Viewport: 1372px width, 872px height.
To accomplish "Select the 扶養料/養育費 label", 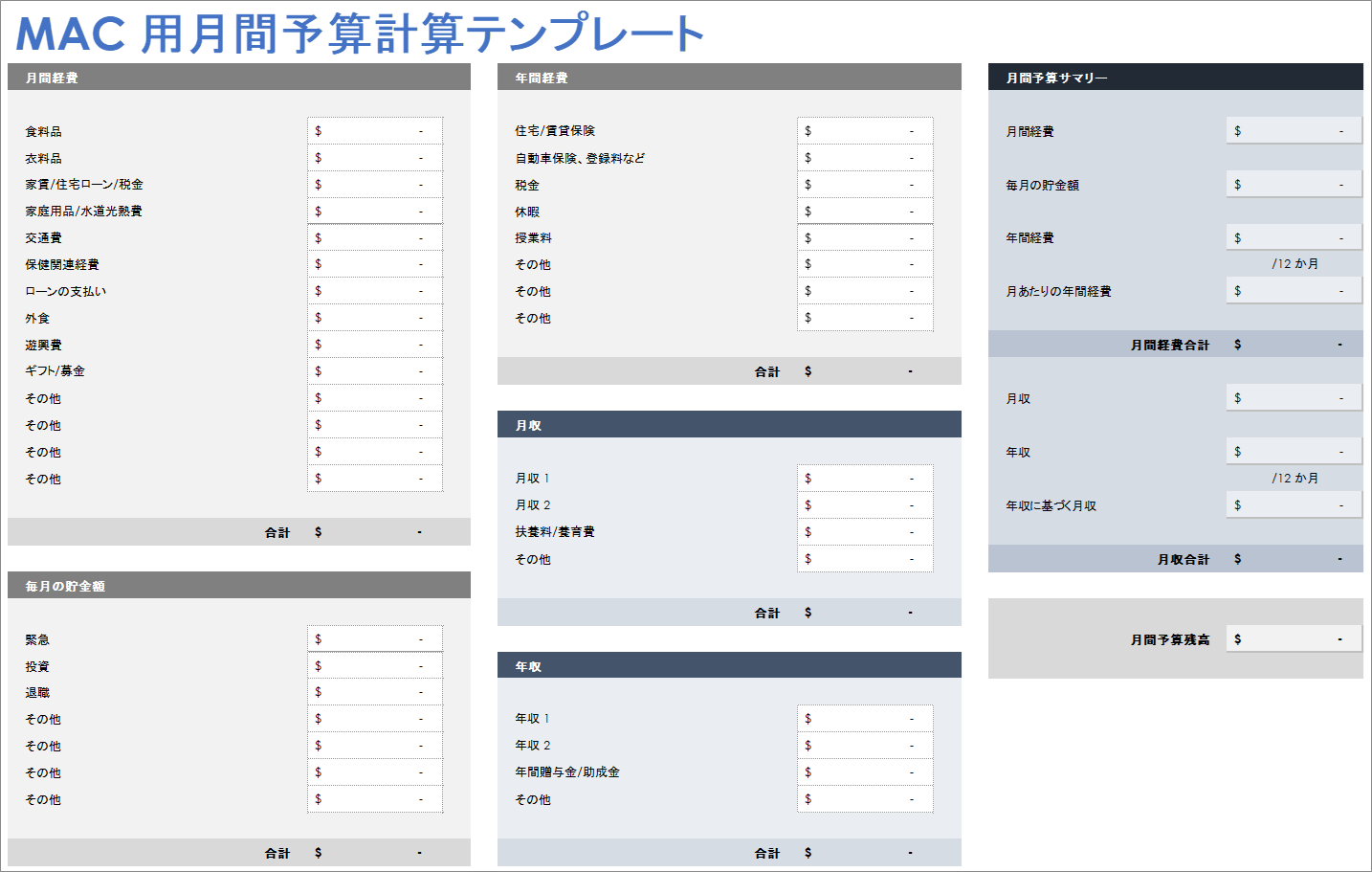I will (555, 532).
